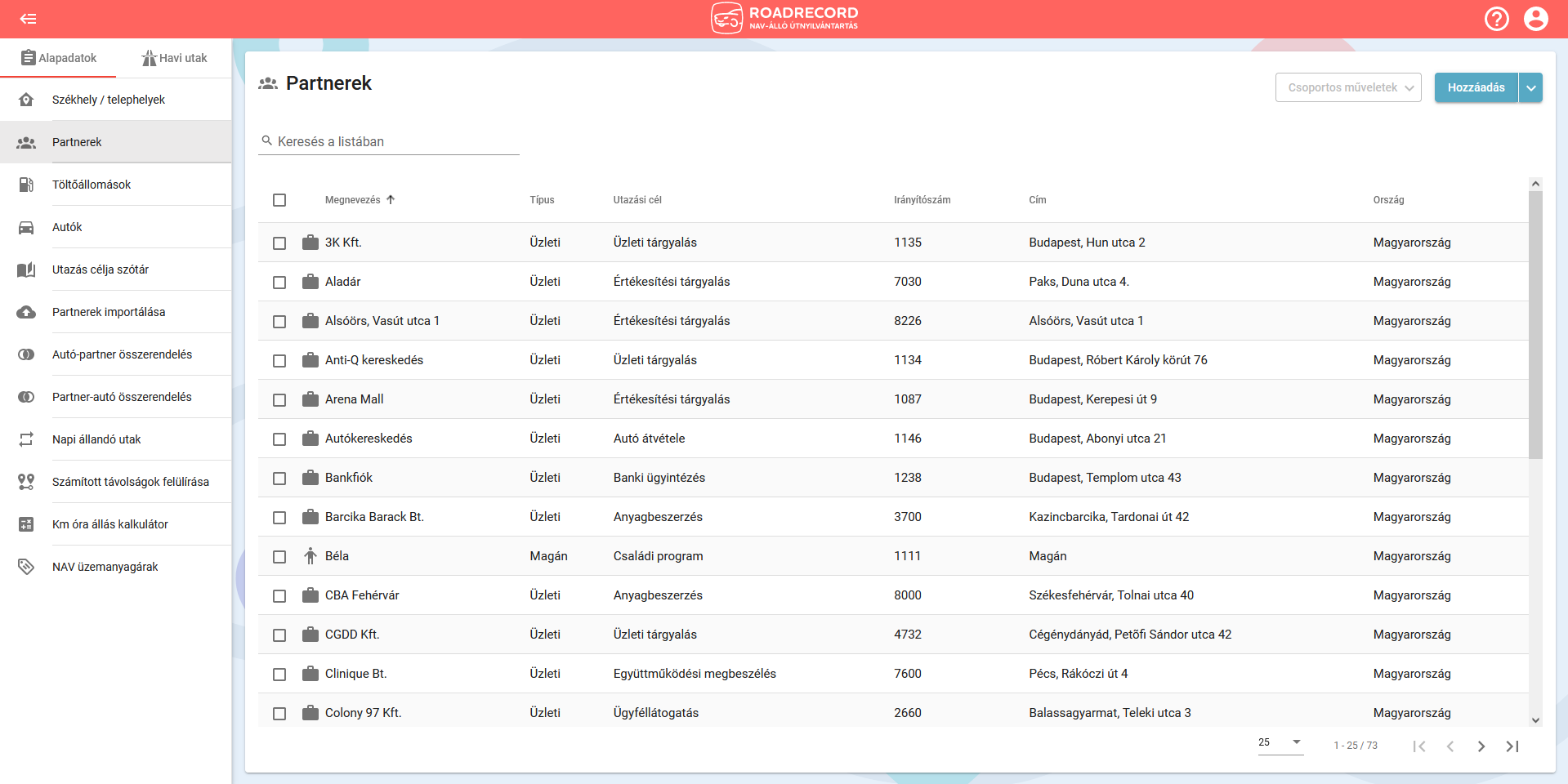Select checkbox for Anti-Q kereskedés

[x=279, y=361]
